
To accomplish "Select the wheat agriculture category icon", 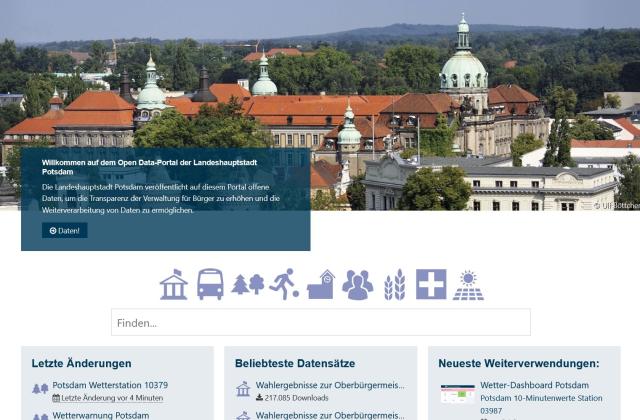I will click(395, 284).
